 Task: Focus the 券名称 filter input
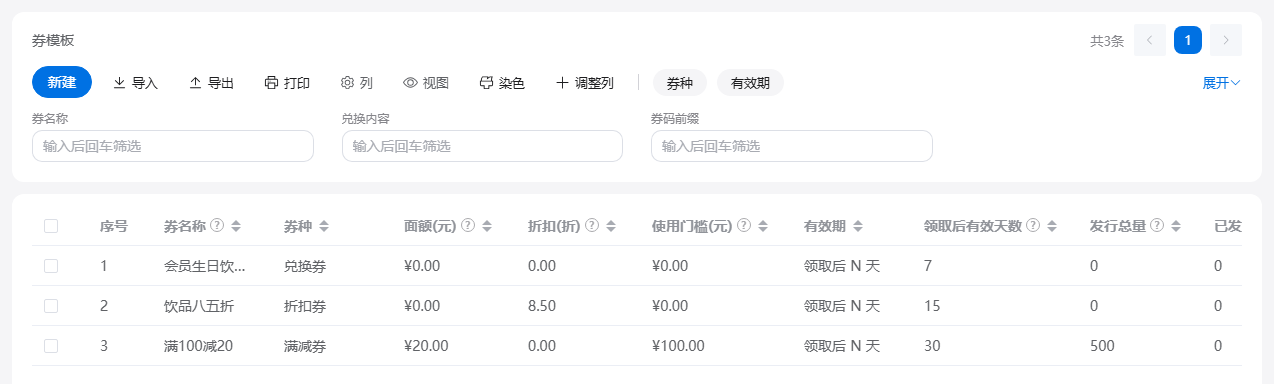point(173,146)
